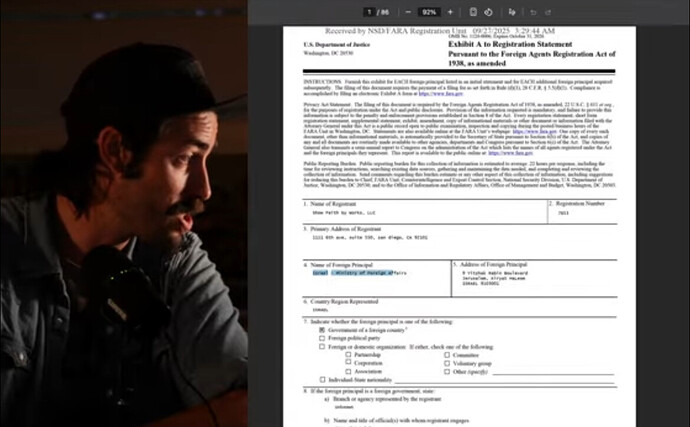Select the page number field showing 1
The width and height of the screenshot is (690, 427).
coord(369,12)
